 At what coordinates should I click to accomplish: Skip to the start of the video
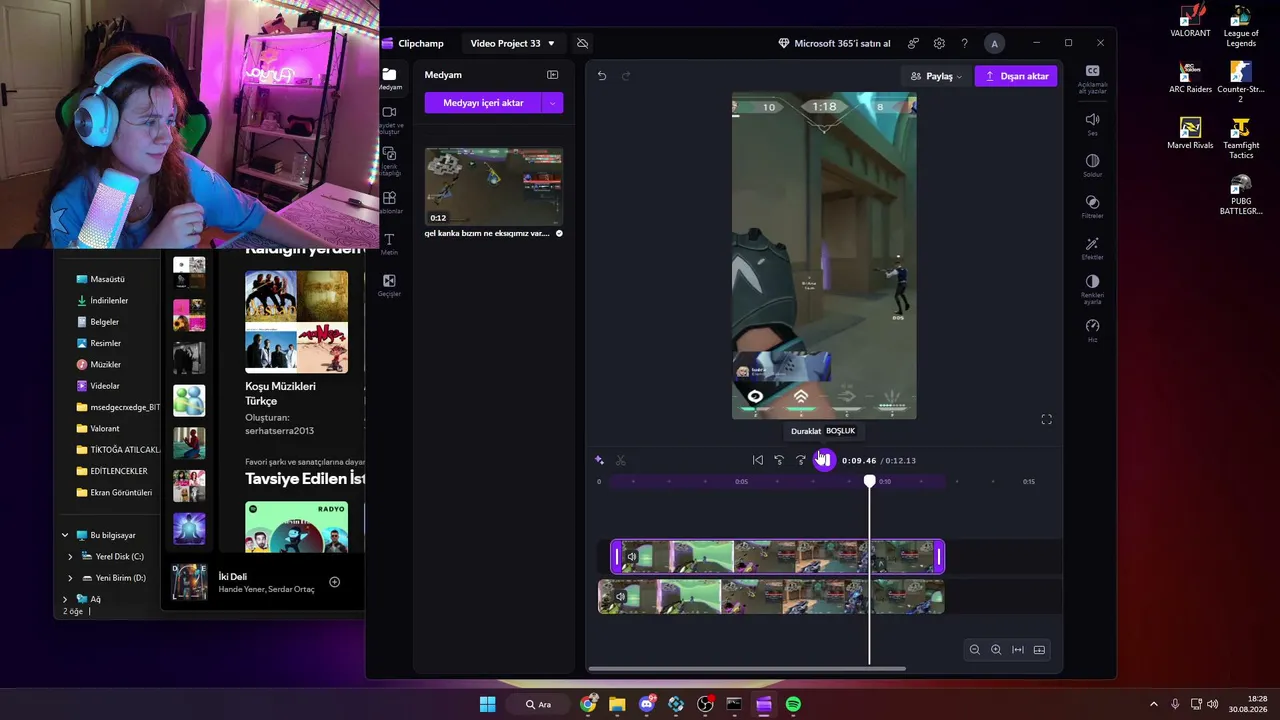758,460
